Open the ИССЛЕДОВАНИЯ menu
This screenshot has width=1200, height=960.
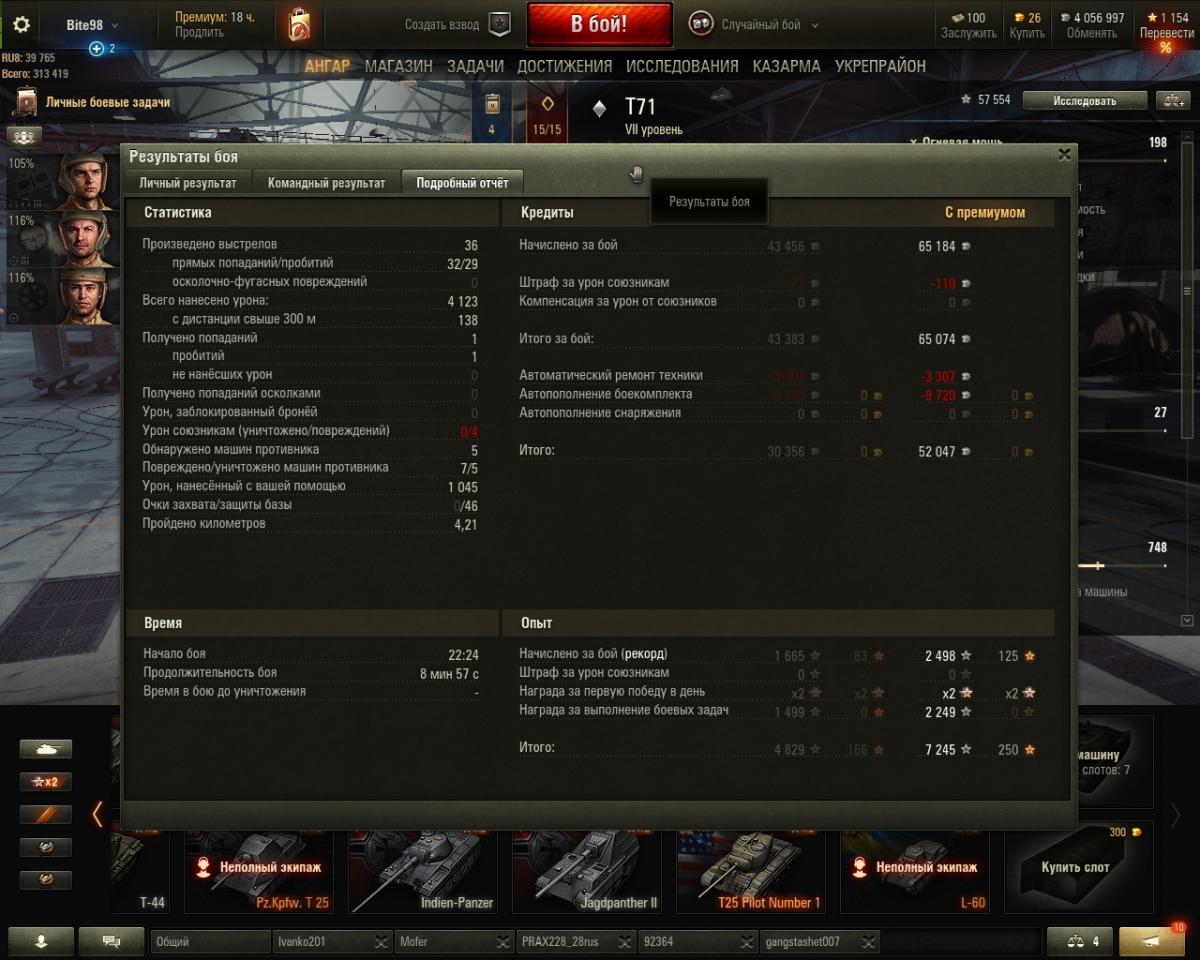click(x=682, y=66)
